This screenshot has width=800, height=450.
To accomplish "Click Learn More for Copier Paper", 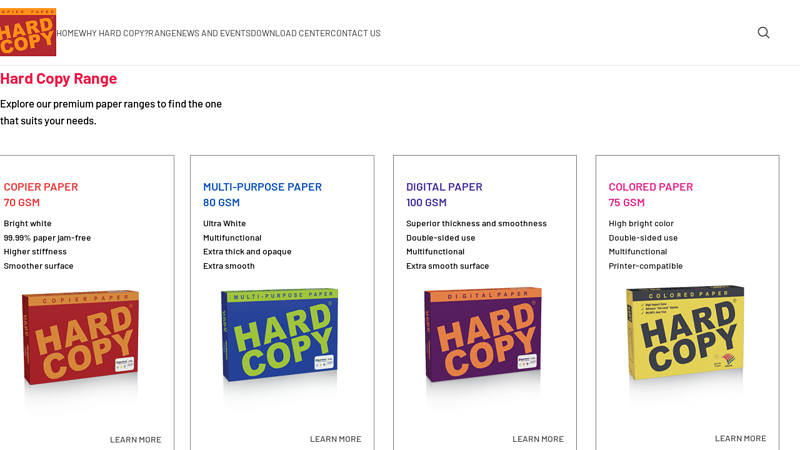I will [135, 439].
